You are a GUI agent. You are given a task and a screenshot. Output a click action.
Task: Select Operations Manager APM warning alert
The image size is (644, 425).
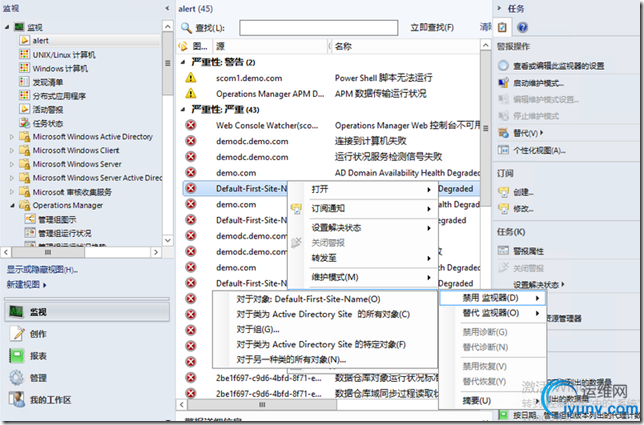(331, 94)
